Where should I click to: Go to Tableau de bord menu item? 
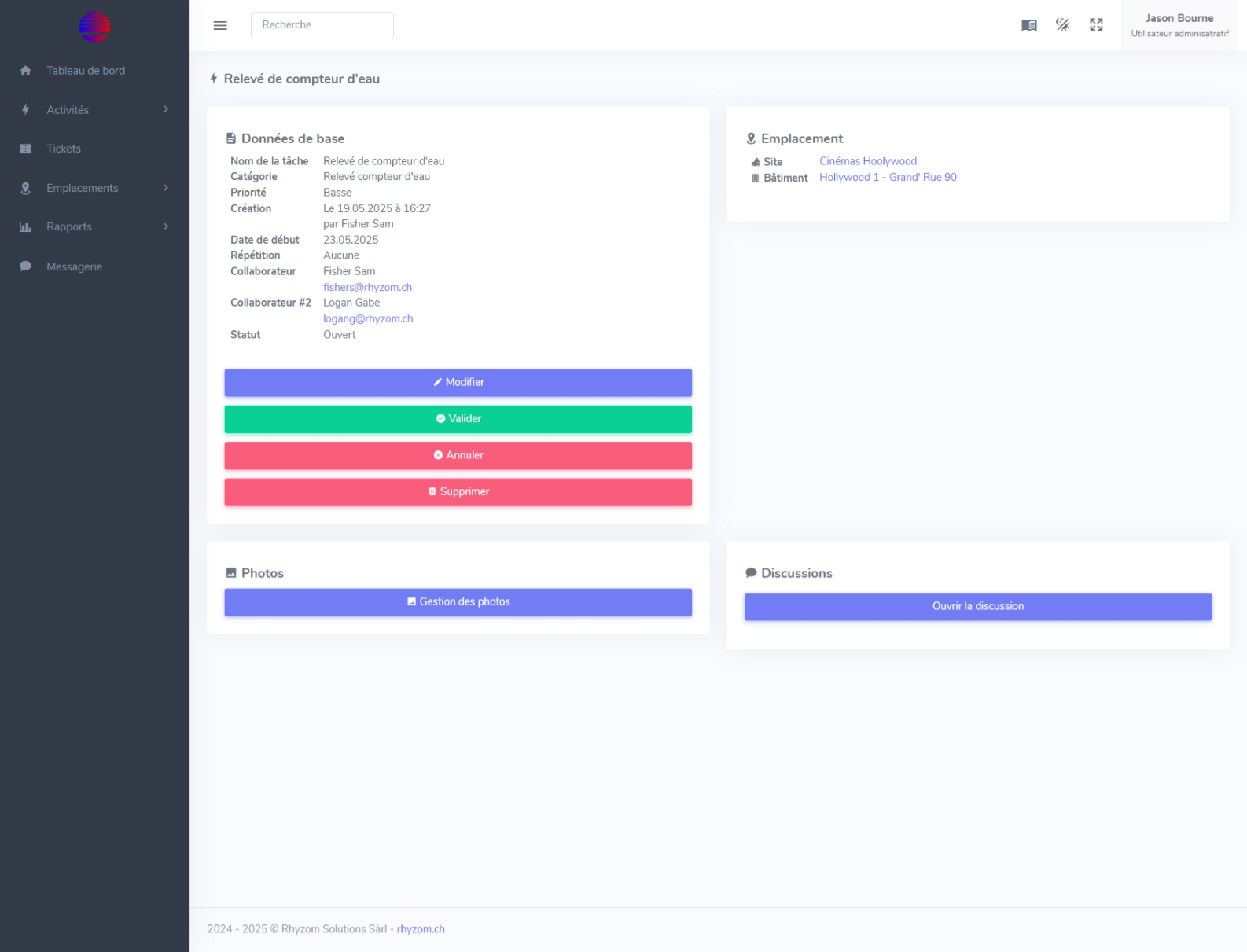tap(86, 71)
